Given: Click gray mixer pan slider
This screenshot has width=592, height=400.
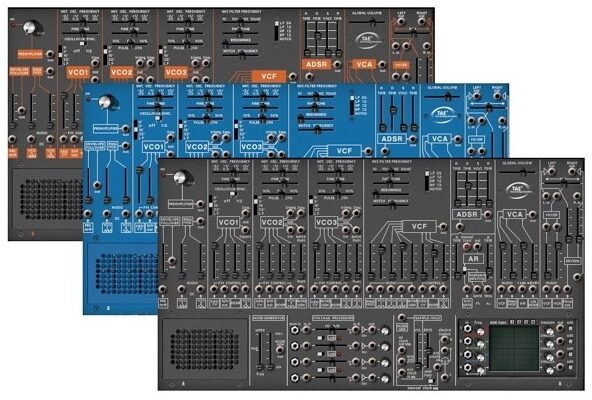Looking at the screenshot, I should click(564, 183).
